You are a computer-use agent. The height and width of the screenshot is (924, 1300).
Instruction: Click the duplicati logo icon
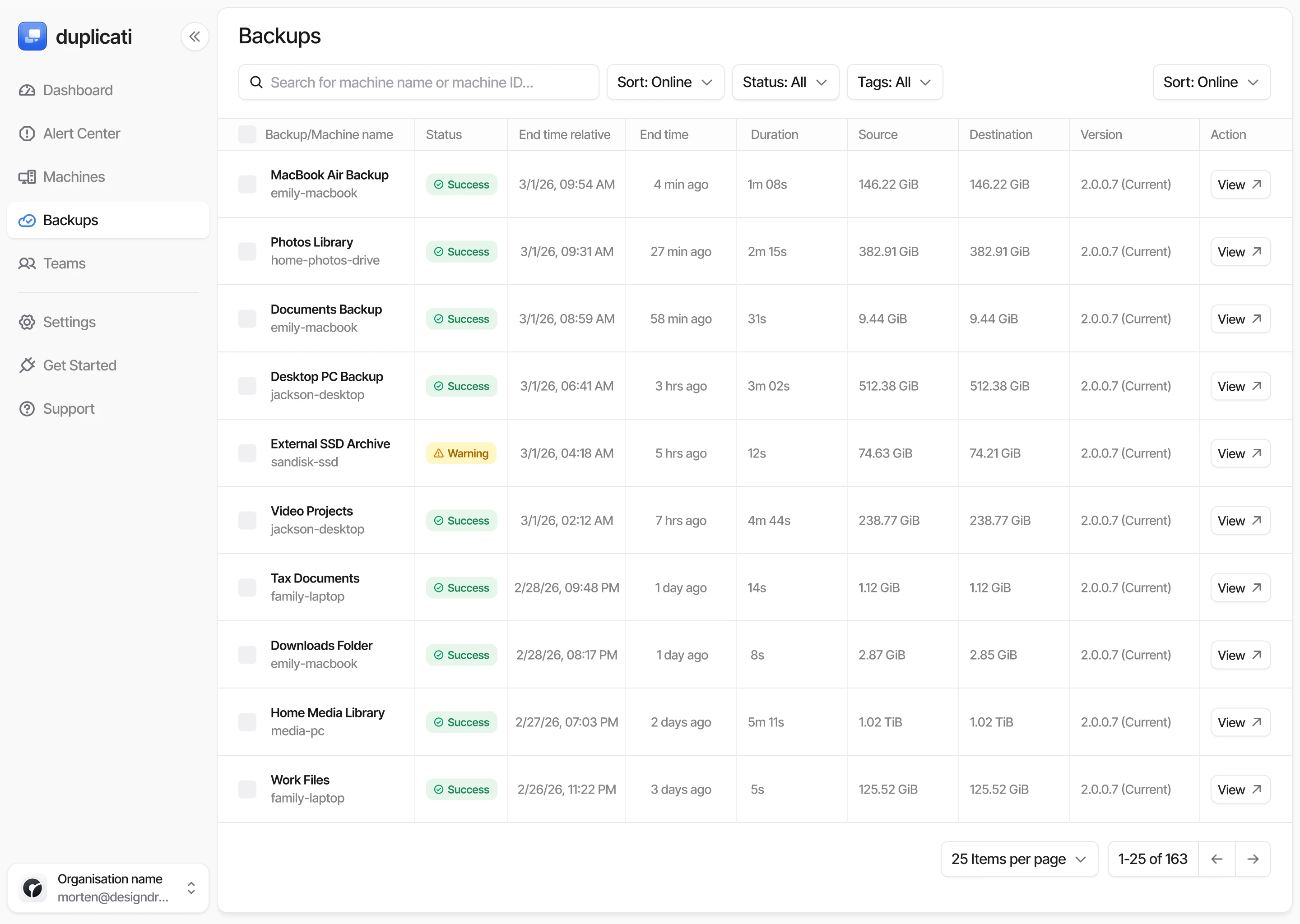[x=32, y=37]
